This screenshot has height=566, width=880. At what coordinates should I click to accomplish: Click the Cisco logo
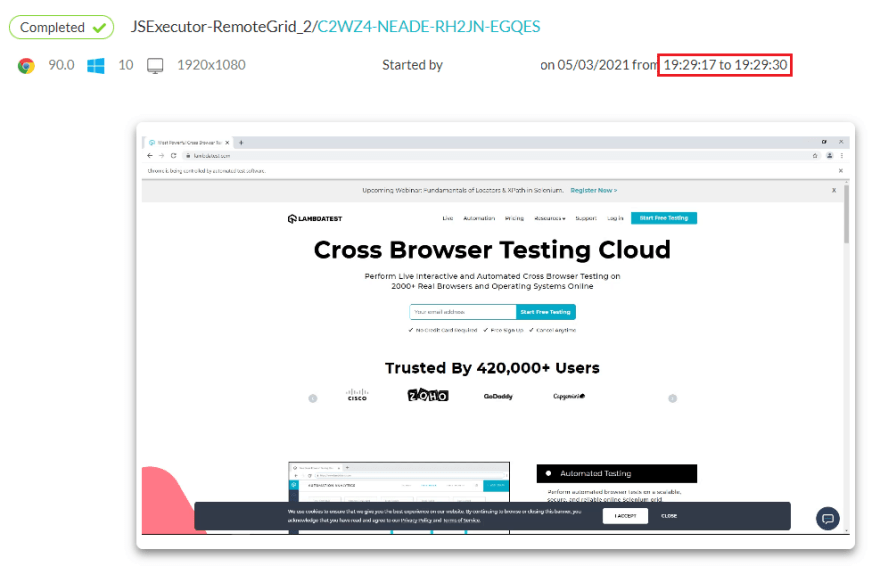(x=357, y=395)
